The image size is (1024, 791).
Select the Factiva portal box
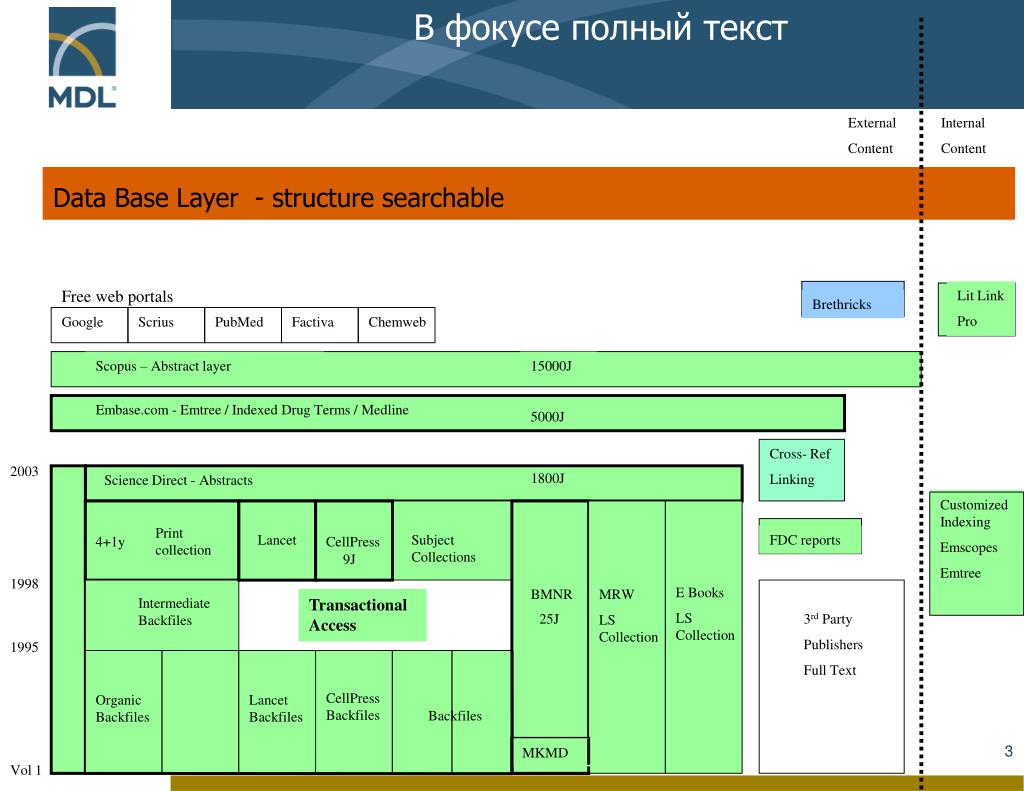tap(320, 325)
